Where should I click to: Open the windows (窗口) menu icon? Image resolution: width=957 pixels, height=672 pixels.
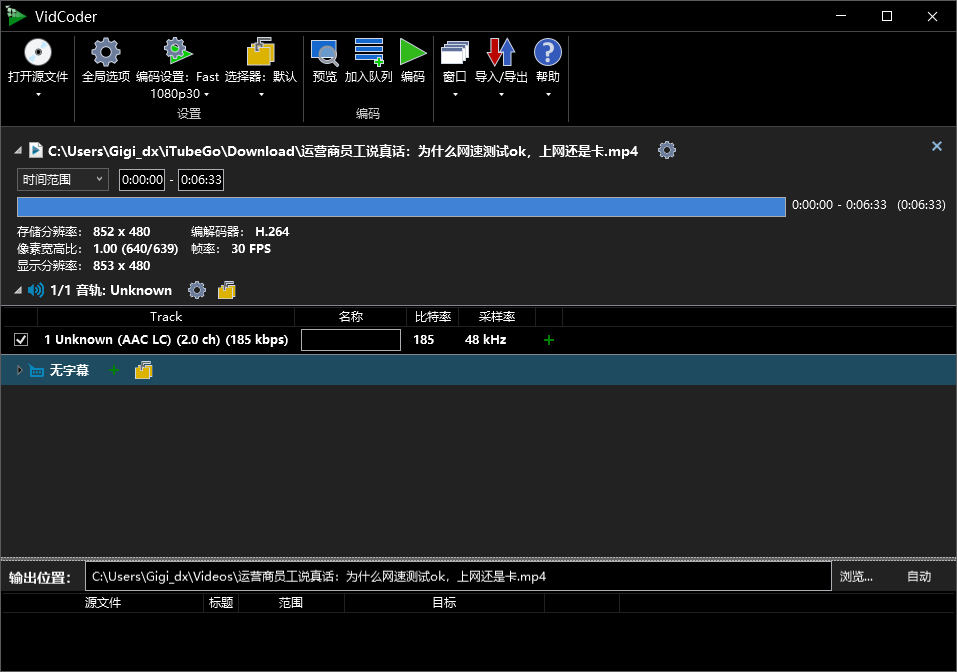point(455,52)
